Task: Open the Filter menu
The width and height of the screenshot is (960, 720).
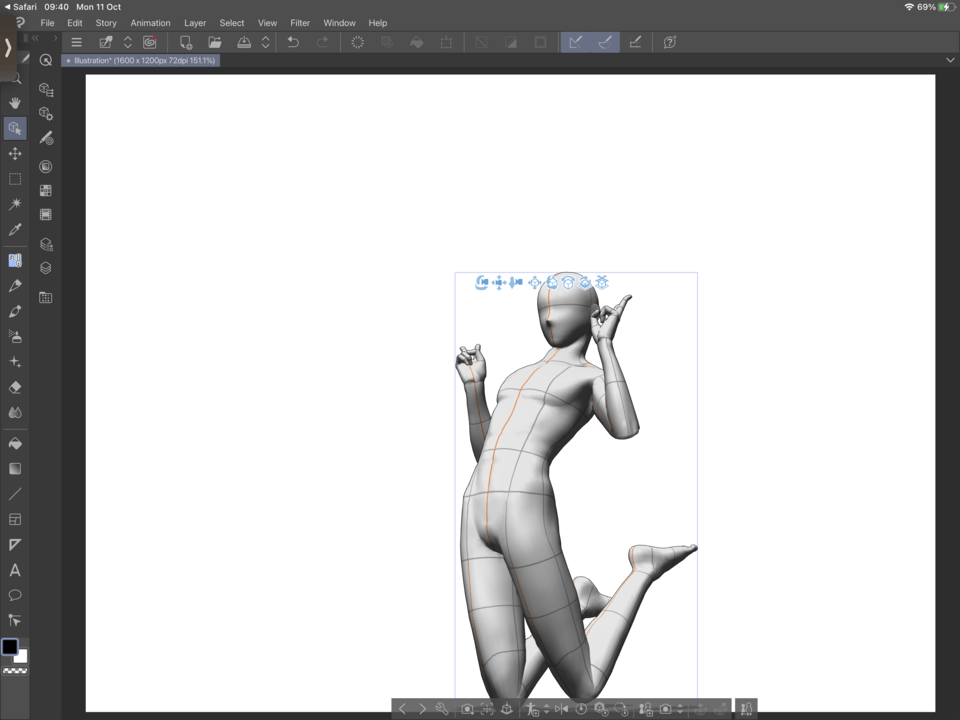Action: [x=300, y=23]
